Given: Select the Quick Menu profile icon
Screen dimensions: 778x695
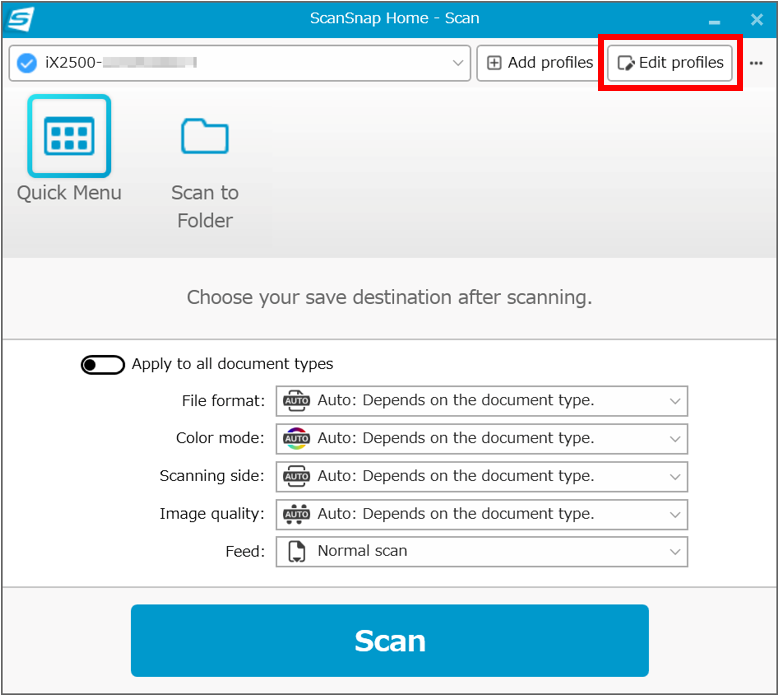Looking at the screenshot, I should 69,136.
